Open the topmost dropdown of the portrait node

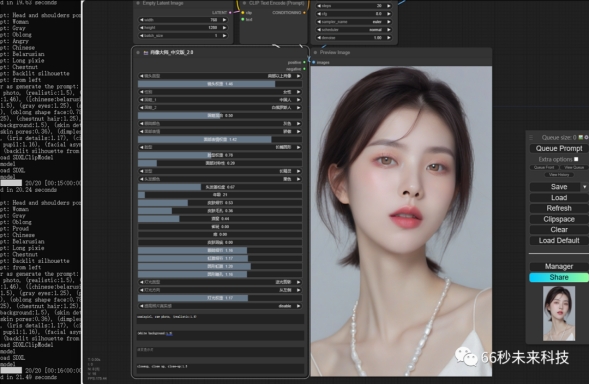pyautogui.click(x=220, y=76)
